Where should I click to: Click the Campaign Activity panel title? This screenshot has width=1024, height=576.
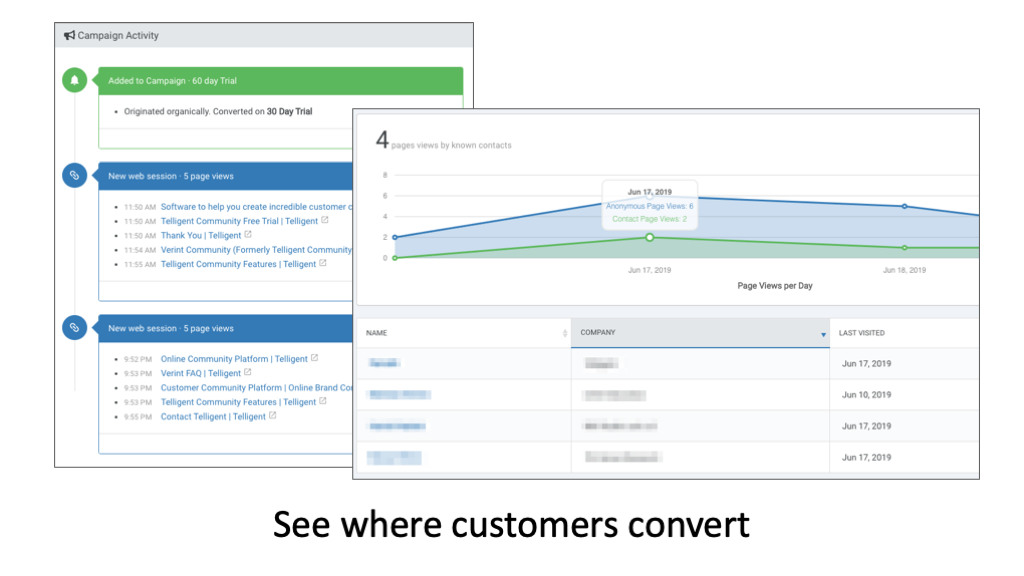118,35
